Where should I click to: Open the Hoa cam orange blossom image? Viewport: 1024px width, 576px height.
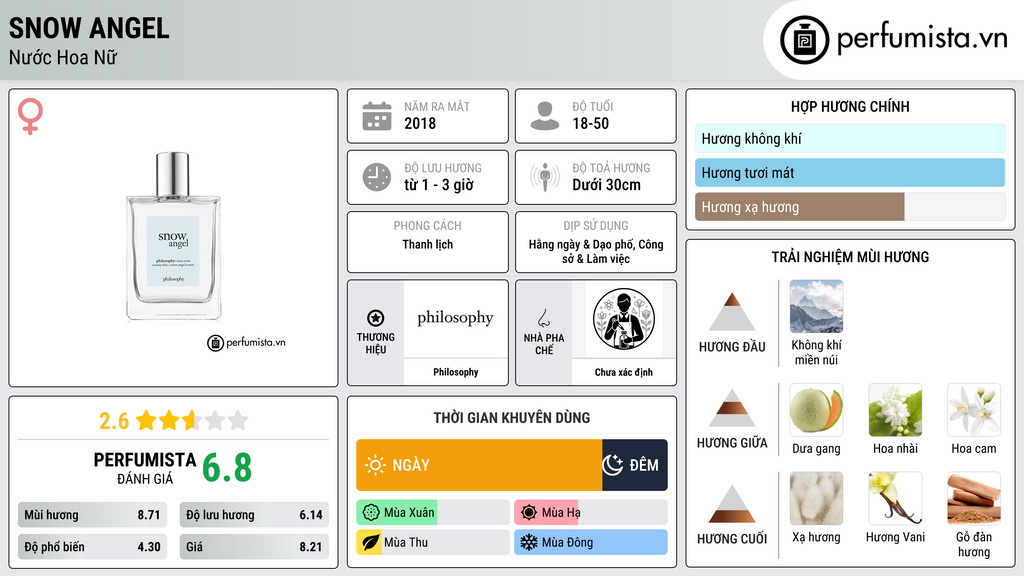[x=974, y=409]
